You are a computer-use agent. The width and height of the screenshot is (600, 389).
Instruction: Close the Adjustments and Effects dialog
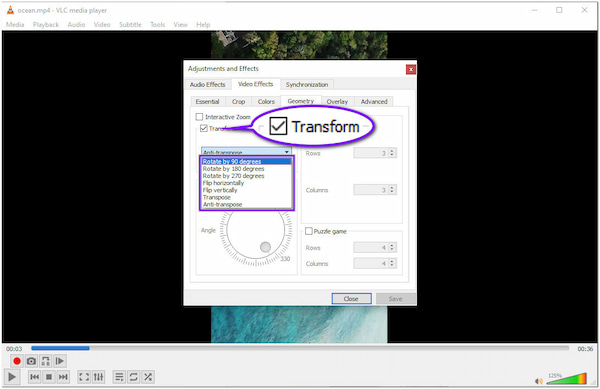[x=411, y=69]
